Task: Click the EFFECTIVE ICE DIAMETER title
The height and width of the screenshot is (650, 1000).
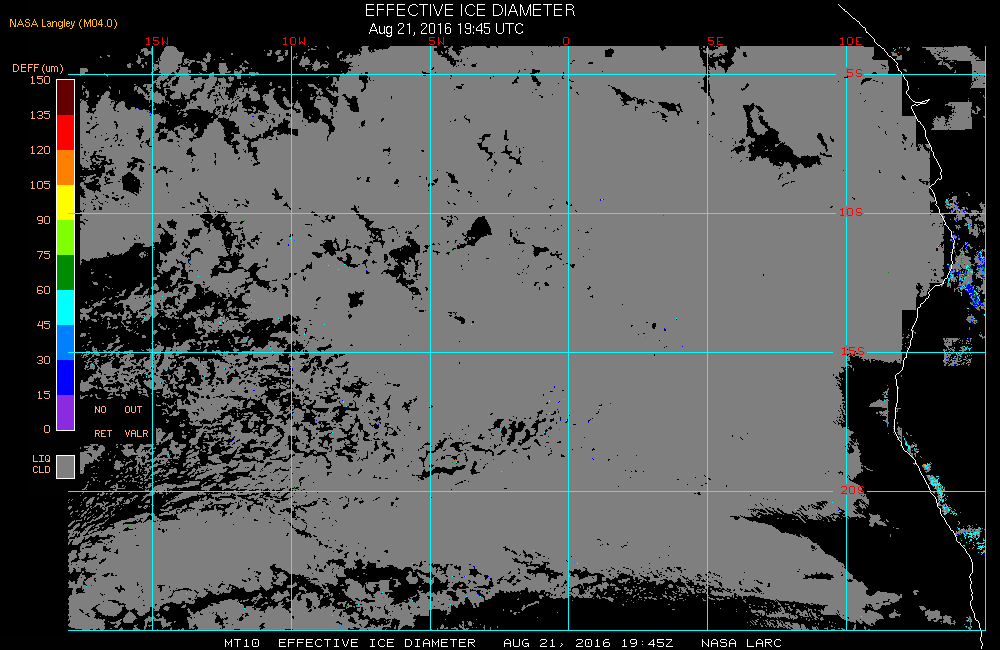Action: pos(470,10)
